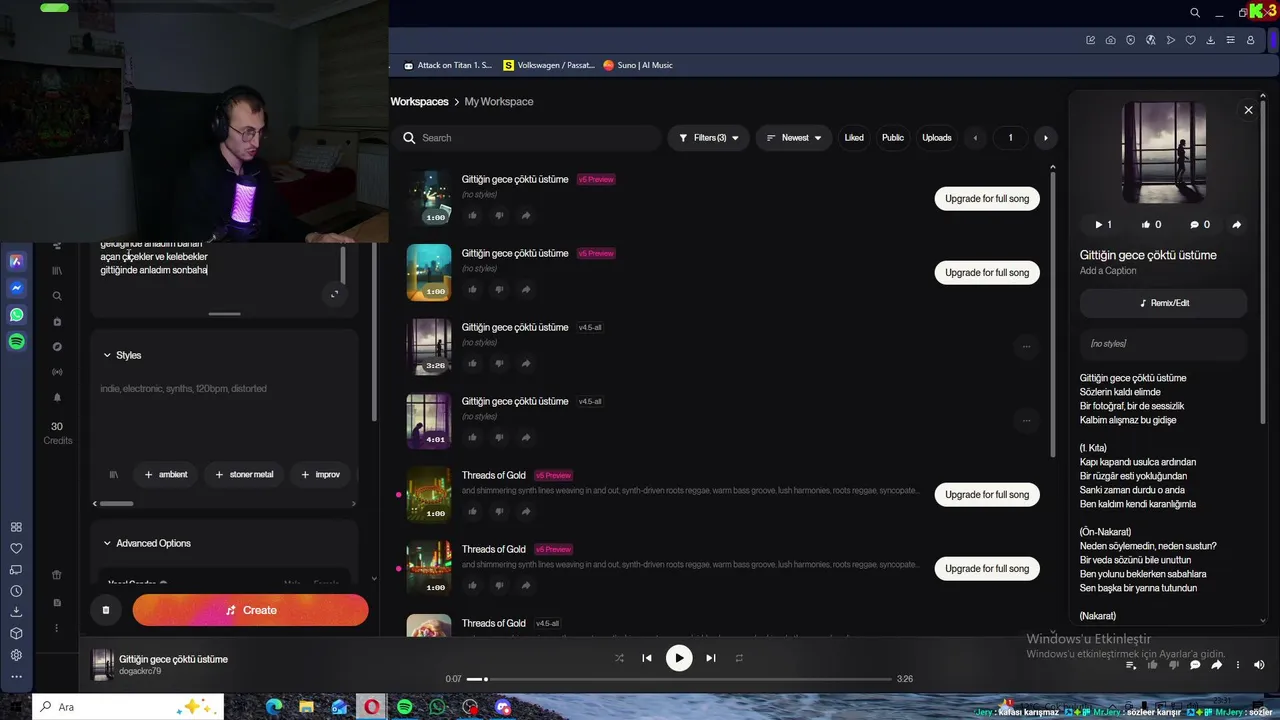1280x720 pixels.
Task: Open the playback queue icon
Action: coord(1131,665)
